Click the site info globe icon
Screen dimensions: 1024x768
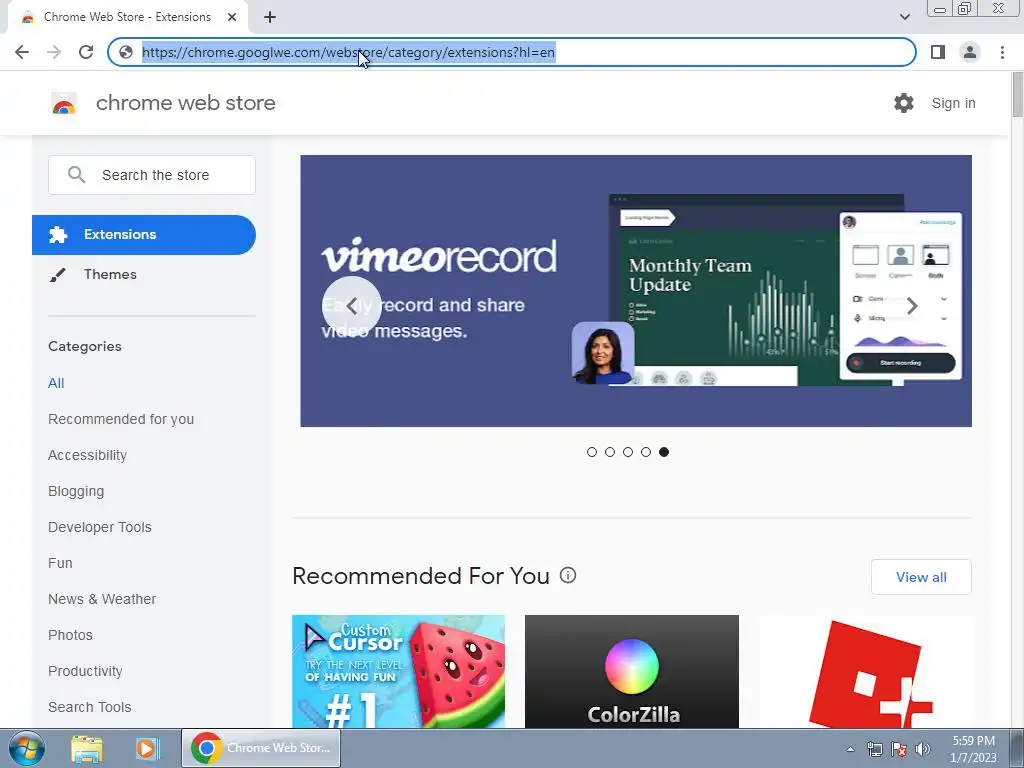coord(126,52)
